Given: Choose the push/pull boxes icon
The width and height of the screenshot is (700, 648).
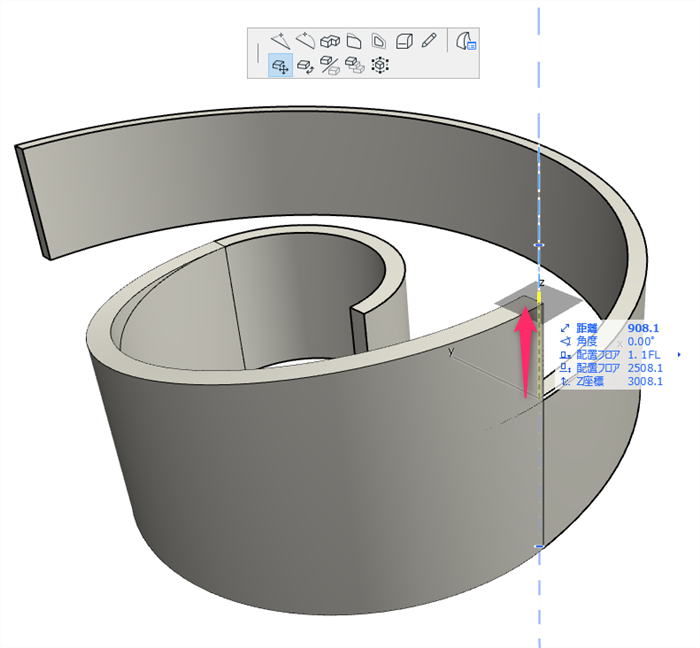Looking at the screenshot, I should (330, 42).
